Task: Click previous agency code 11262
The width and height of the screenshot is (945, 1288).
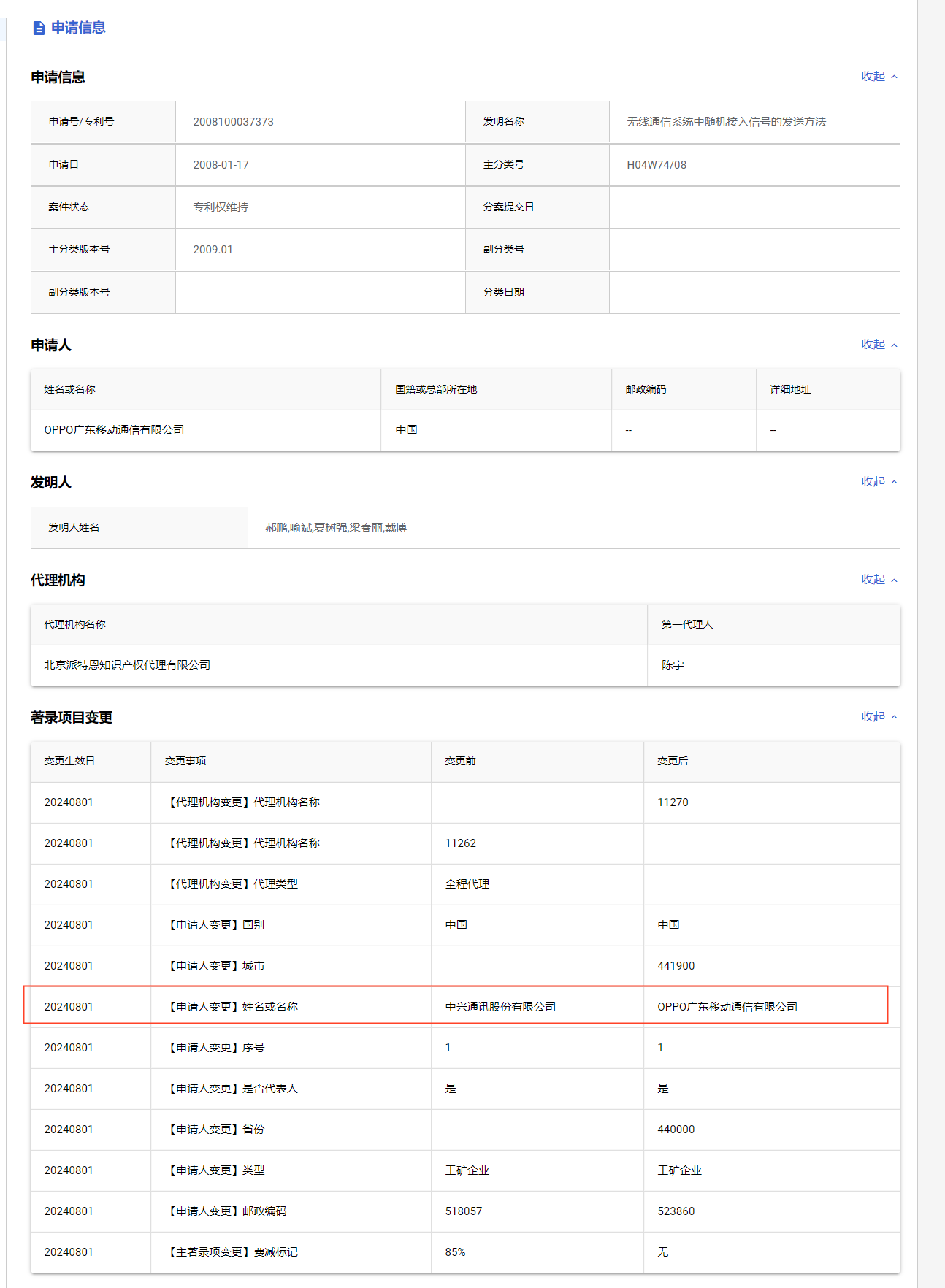Action: click(460, 843)
